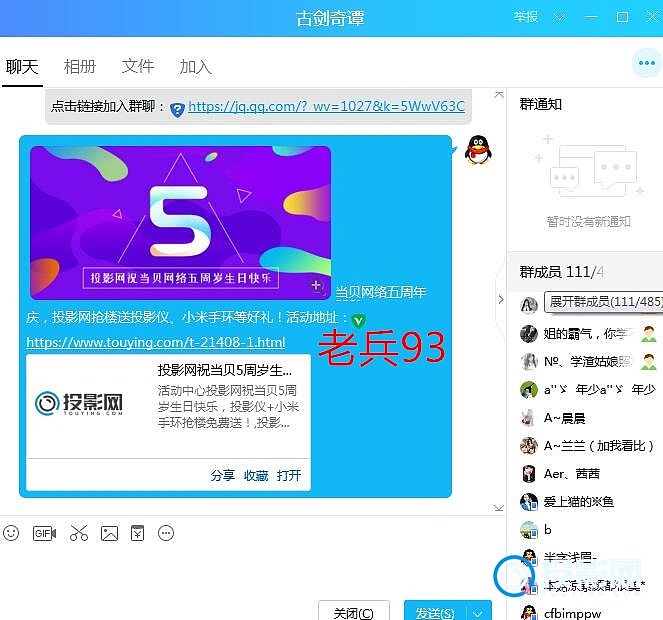
Task: Click avatar of Aer、茜茜
Action: (529, 474)
